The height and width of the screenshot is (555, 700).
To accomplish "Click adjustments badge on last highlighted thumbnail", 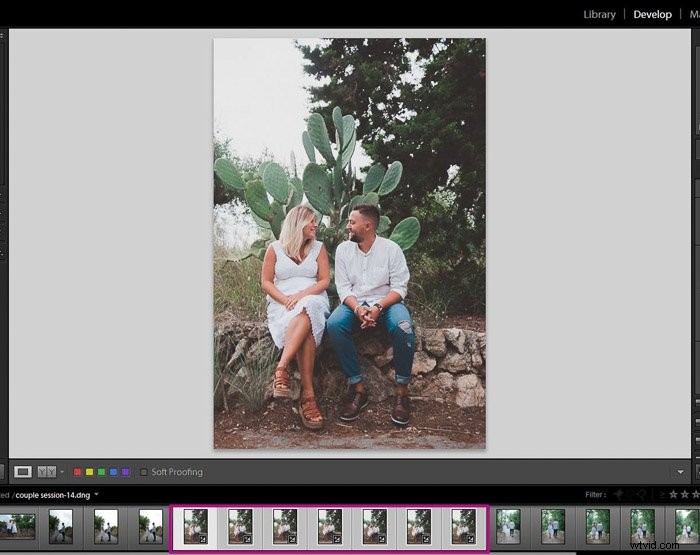I will click(471, 539).
